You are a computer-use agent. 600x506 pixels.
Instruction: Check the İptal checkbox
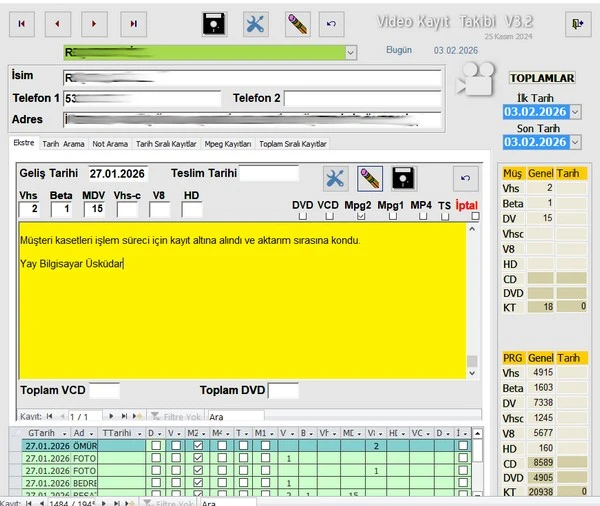pyautogui.click(x=474, y=216)
